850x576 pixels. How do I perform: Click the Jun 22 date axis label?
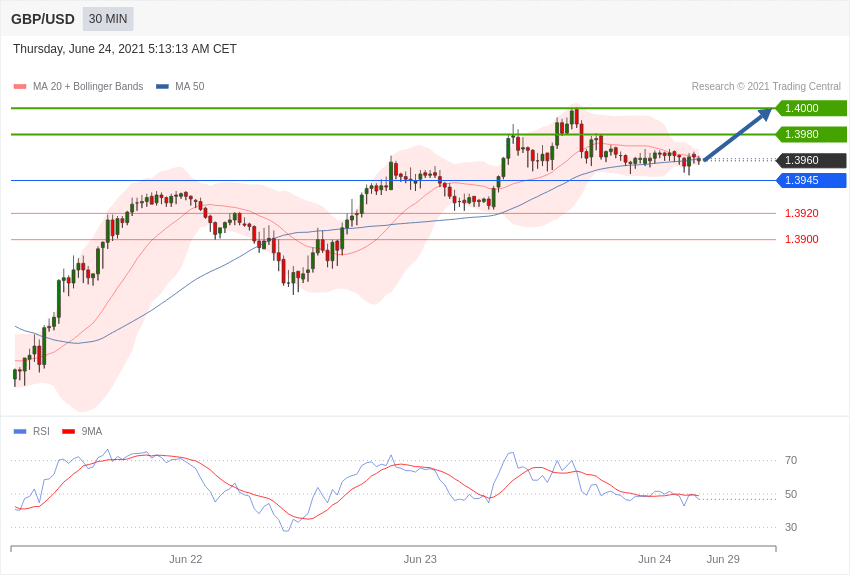click(185, 559)
